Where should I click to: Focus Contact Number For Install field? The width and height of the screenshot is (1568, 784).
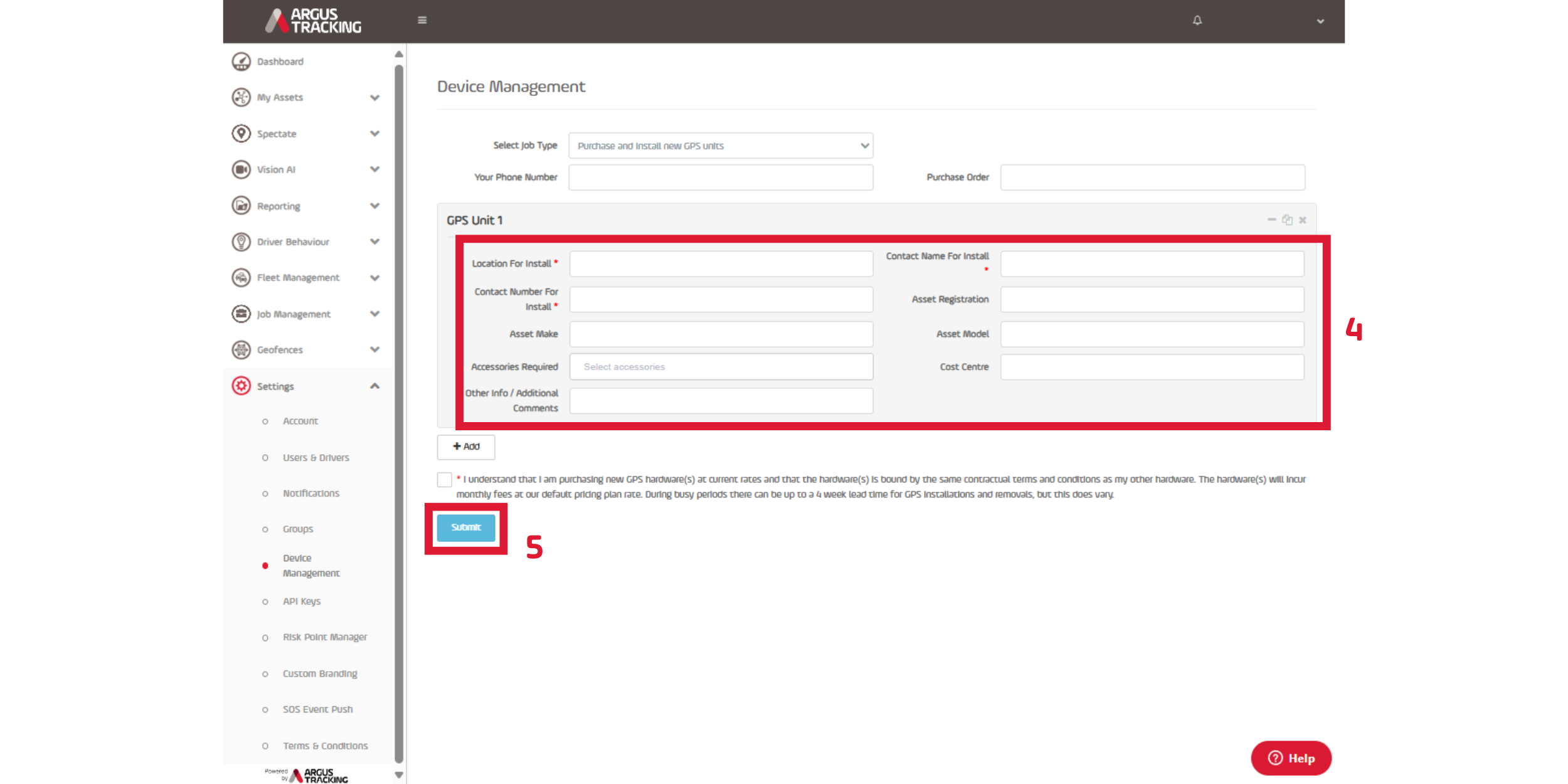[x=721, y=299]
